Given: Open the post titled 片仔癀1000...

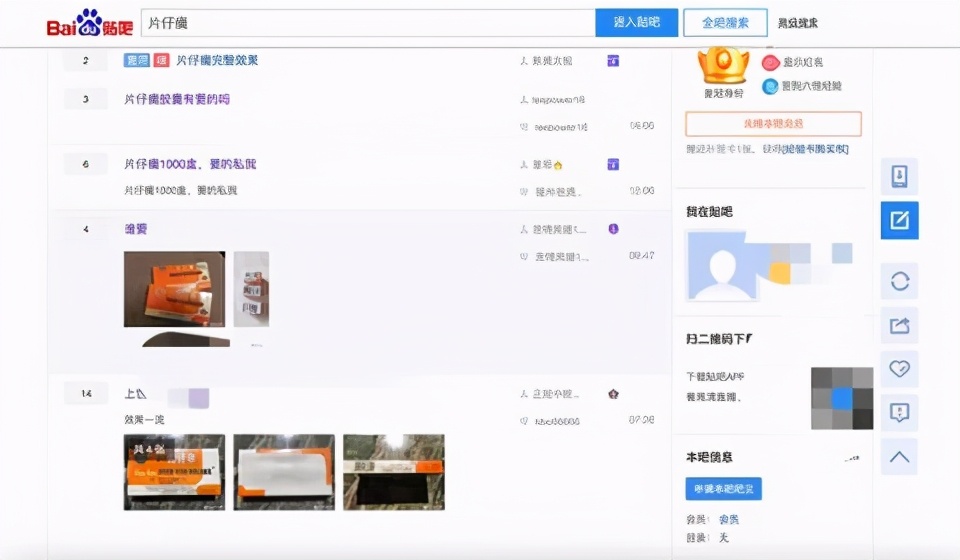Looking at the screenshot, I should click(190, 164).
